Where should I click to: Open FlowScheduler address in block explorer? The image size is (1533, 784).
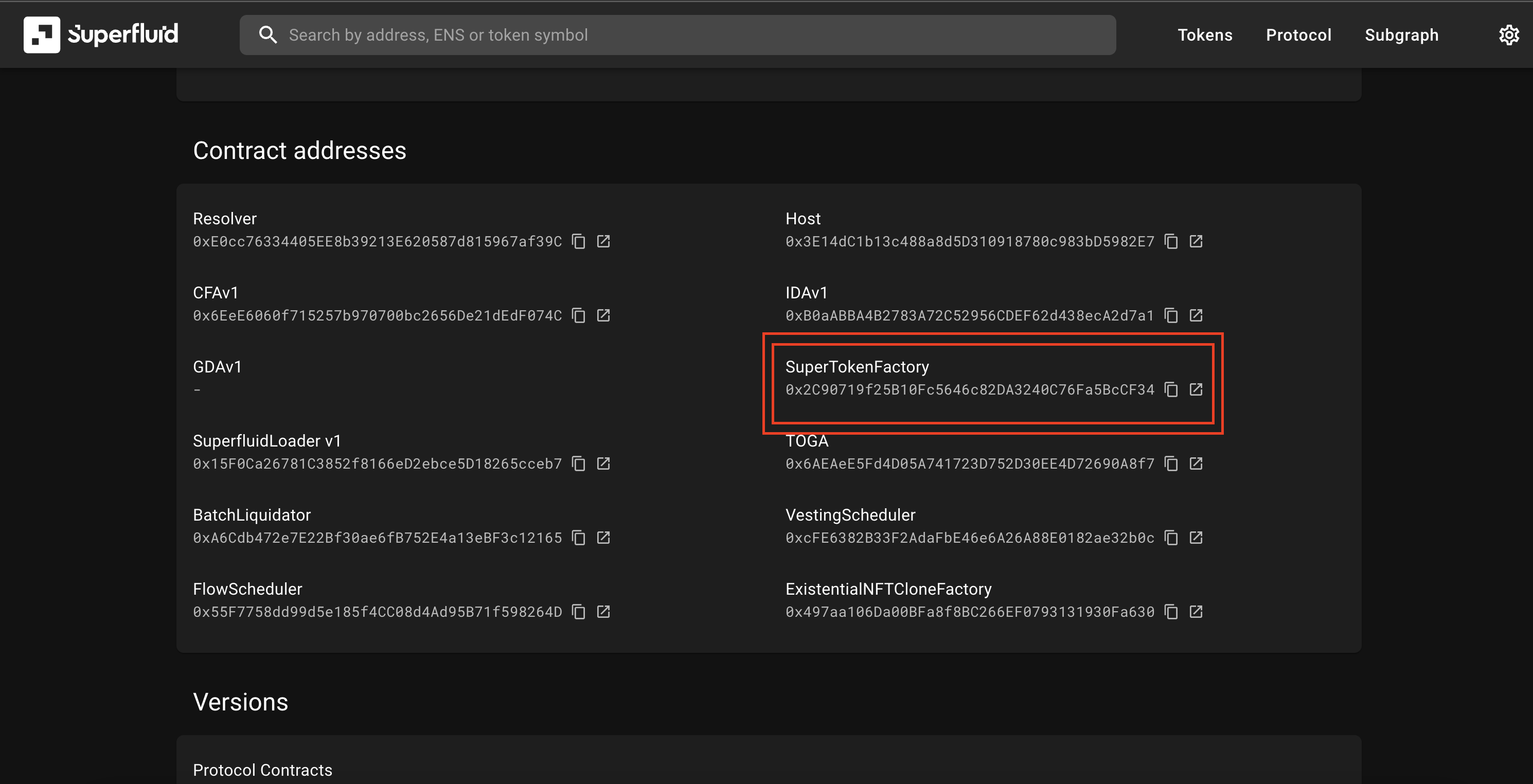[x=603, y=612]
